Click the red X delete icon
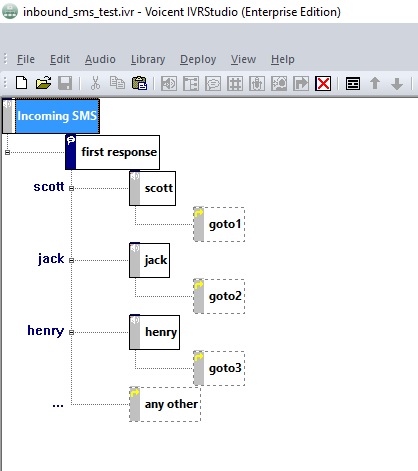Viewport: 418px width, 471px height. coord(323,84)
